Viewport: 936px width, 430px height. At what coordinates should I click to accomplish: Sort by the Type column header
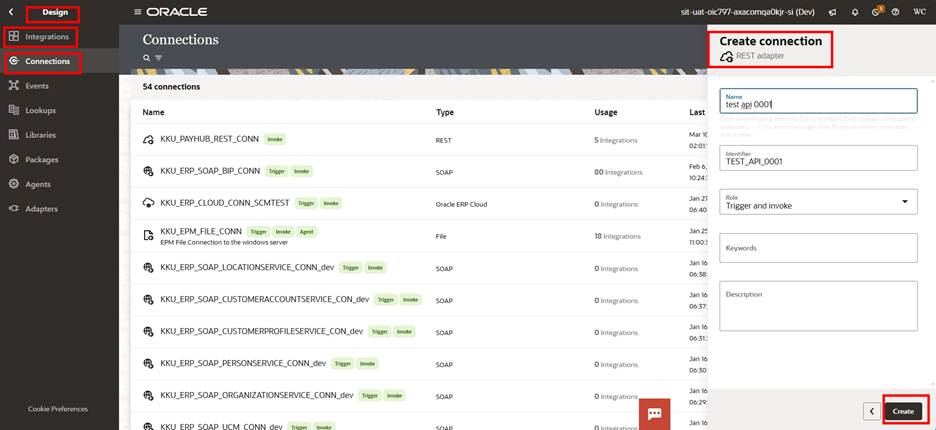445,112
